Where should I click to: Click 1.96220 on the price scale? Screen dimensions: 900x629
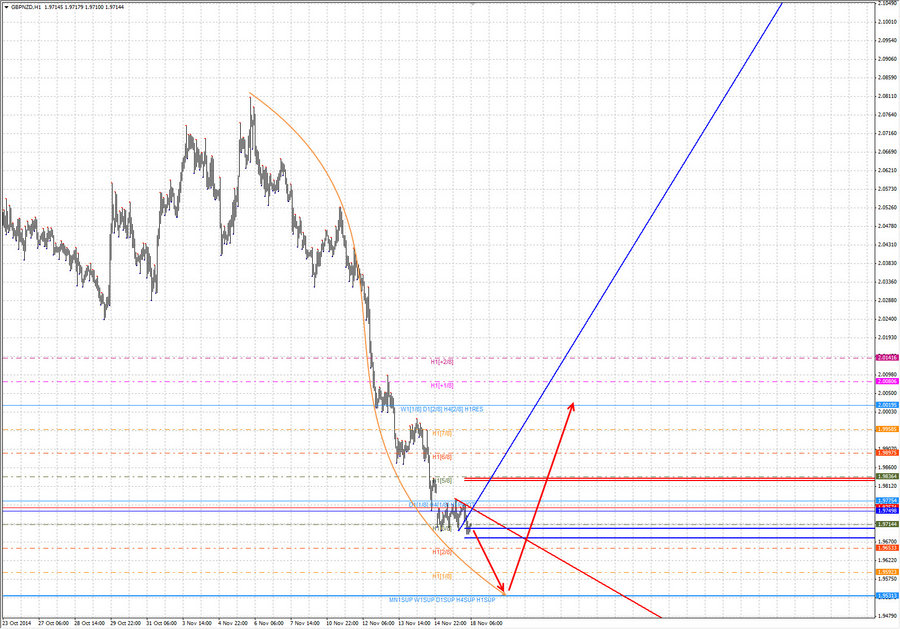pyautogui.click(x=887, y=560)
